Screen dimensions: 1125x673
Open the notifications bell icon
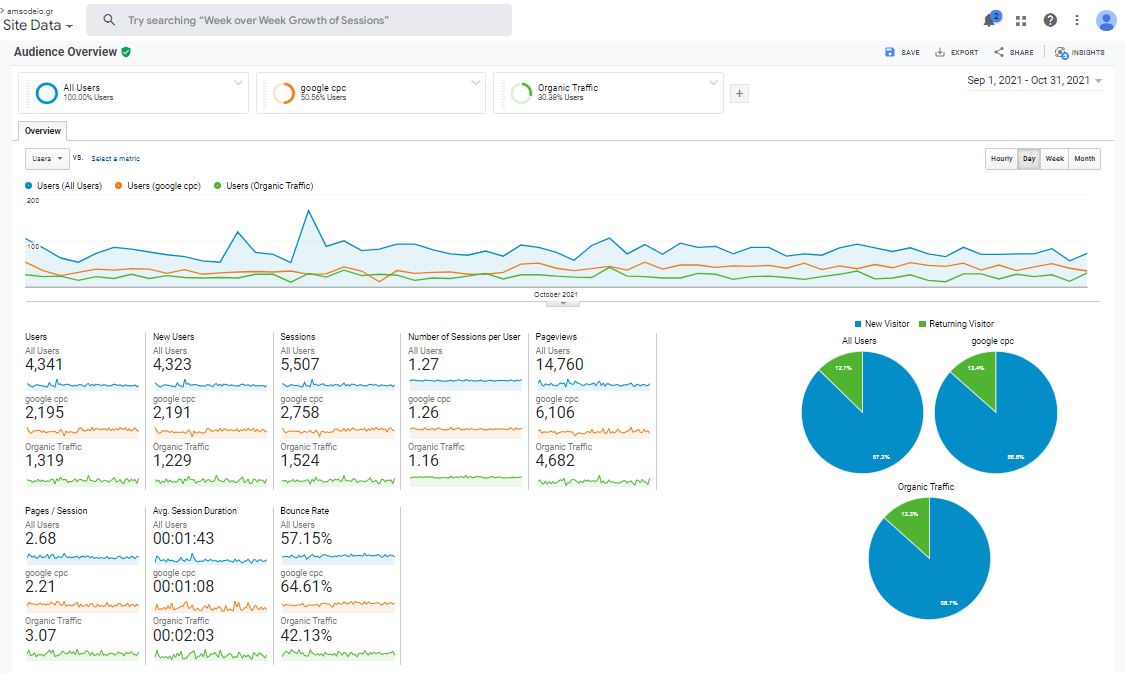991,20
